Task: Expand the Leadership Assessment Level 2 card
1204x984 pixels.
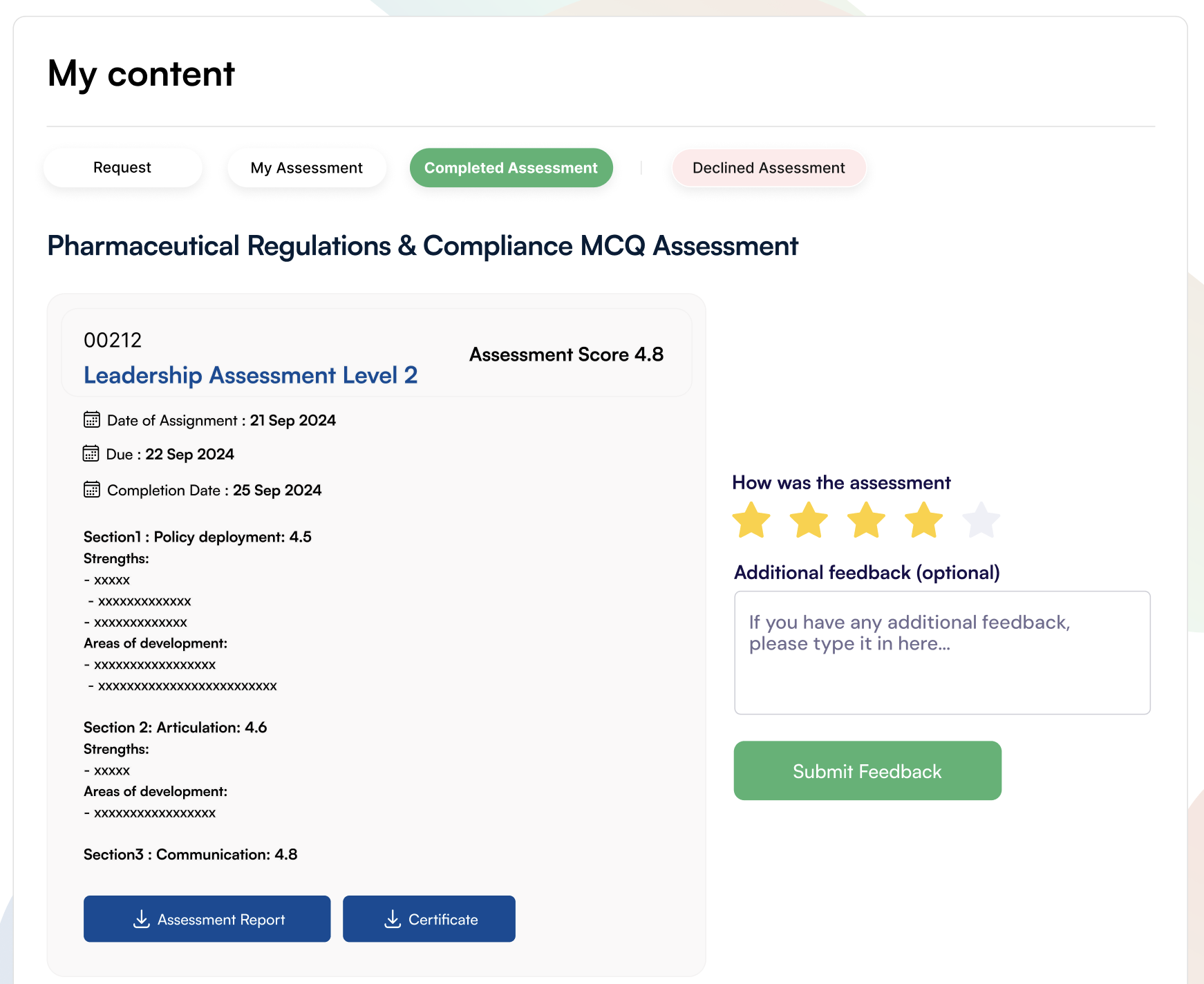Action: pos(250,375)
